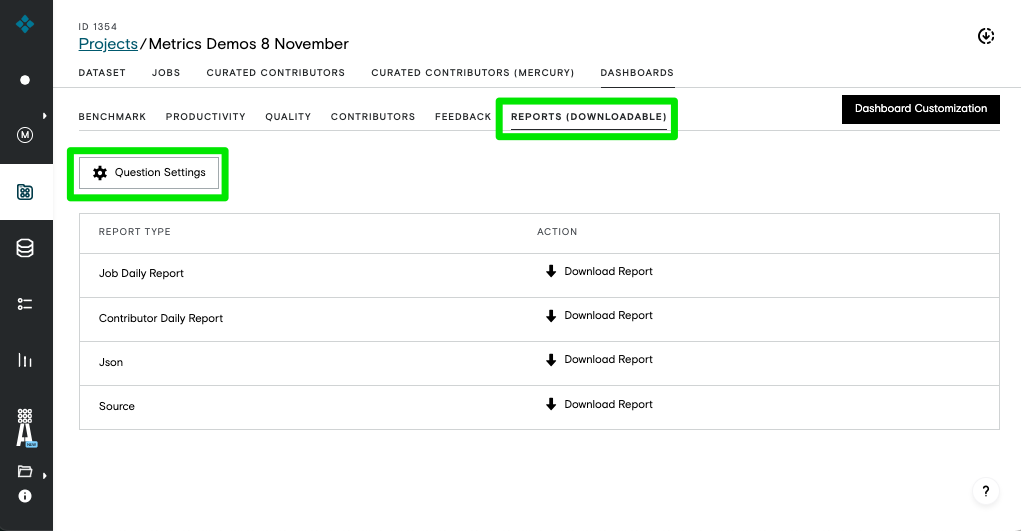Image resolution: width=1021 pixels, height=531 pixels.
Task: Click the Dashboard Customization button
Action: click(x=921, y=109)
